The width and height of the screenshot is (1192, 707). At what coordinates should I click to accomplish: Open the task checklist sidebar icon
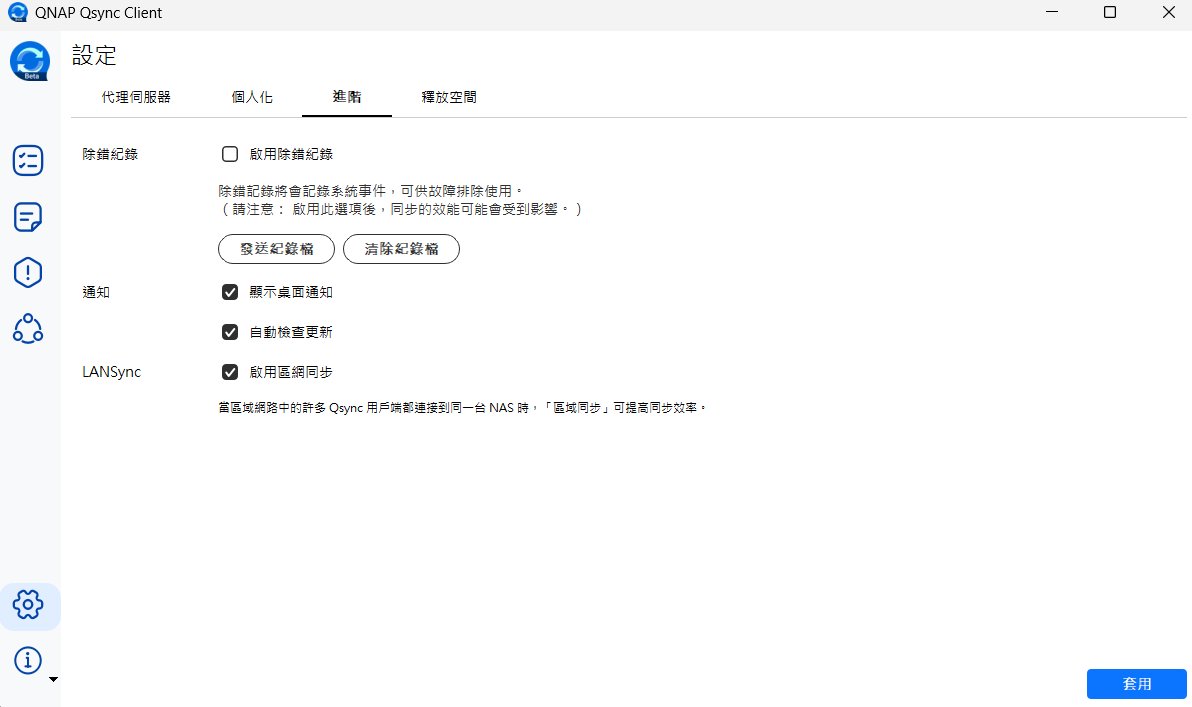pos(28,161)
